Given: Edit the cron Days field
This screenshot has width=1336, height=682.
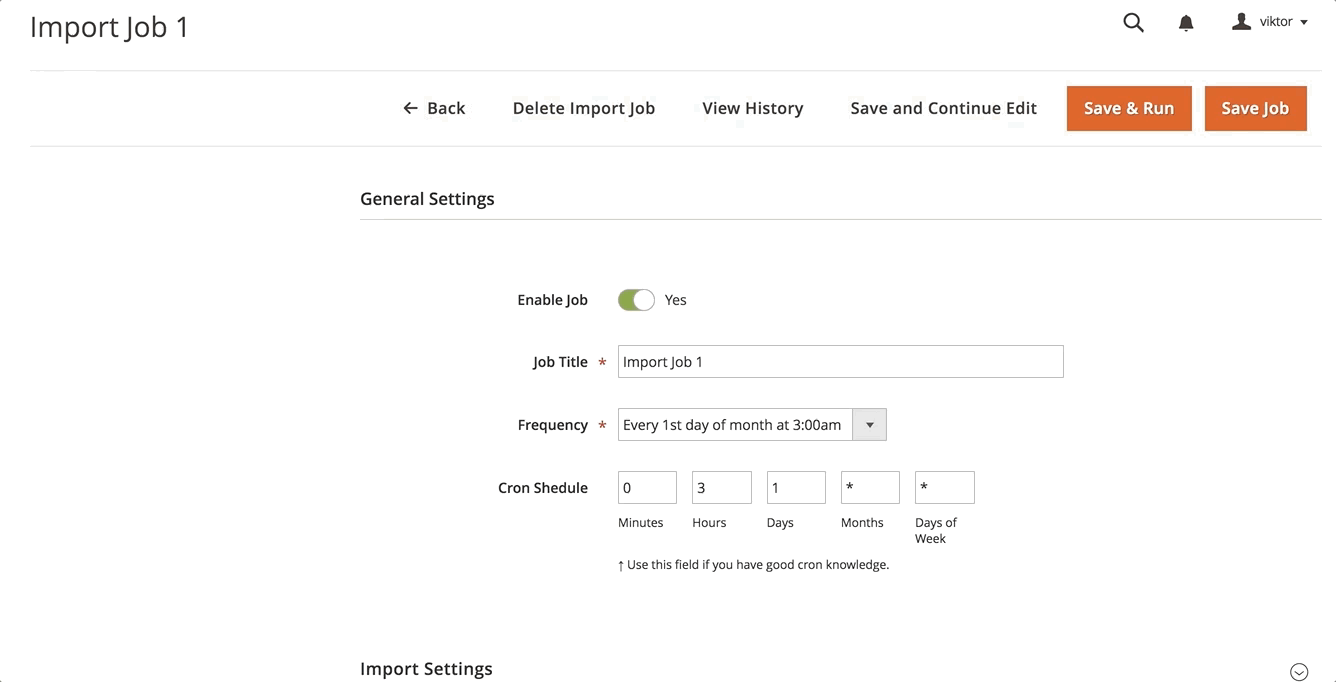Looking at the screenshot, I should (796, 488).
